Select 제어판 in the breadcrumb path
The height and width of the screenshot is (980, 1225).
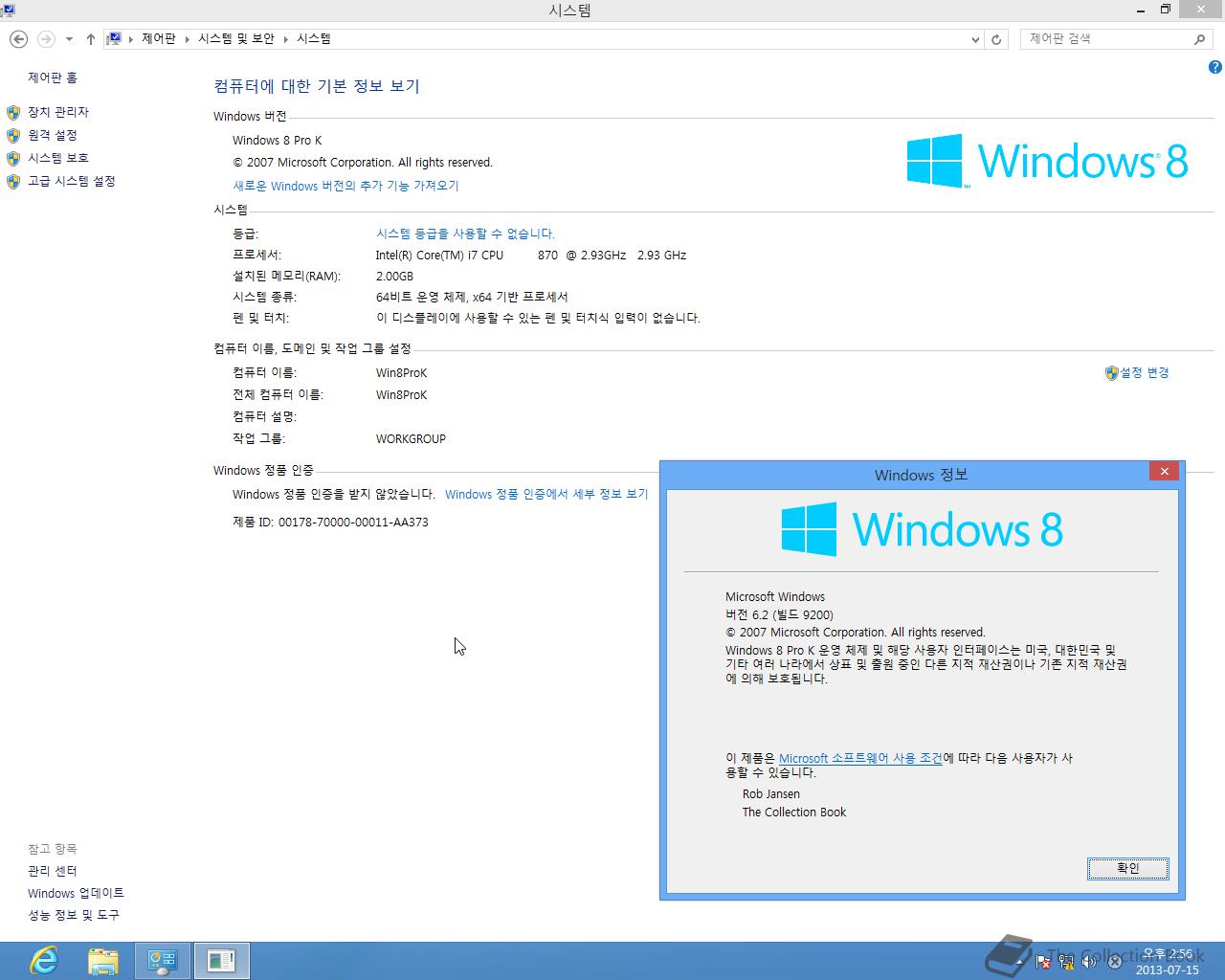pyautogui.click(x=159, y=39)
